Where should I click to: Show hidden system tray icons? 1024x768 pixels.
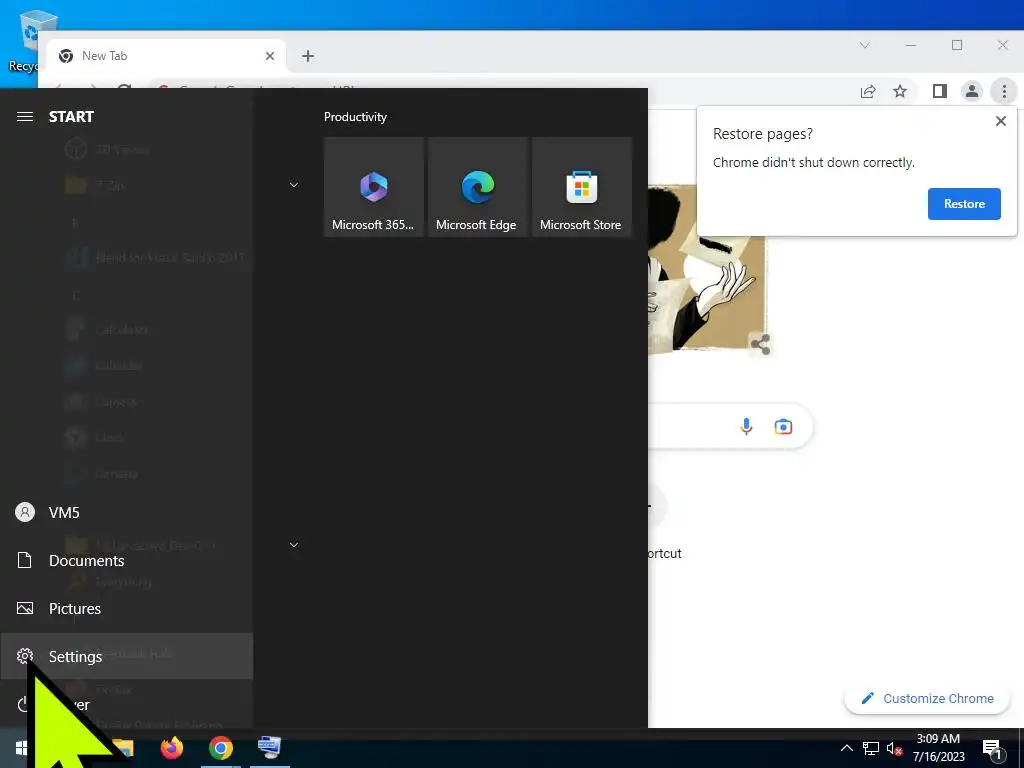coord(847,748)
